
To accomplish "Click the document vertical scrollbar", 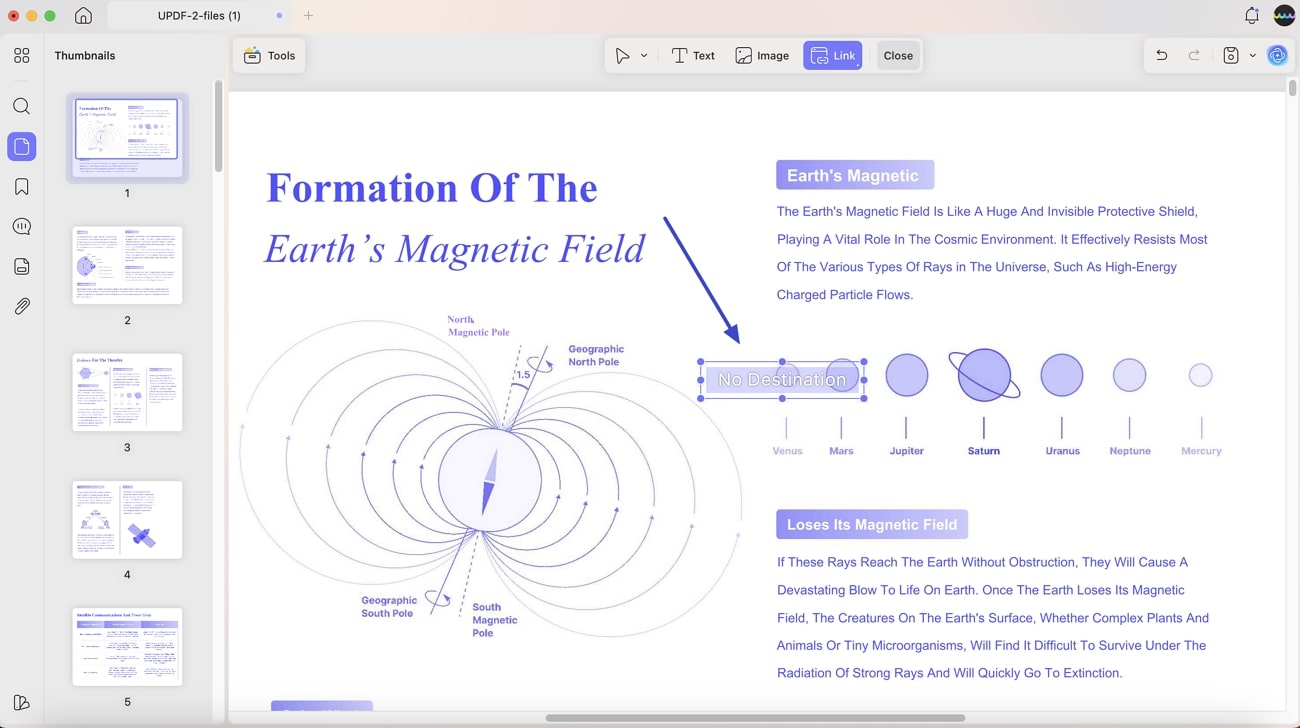I will pos(1292,87).
